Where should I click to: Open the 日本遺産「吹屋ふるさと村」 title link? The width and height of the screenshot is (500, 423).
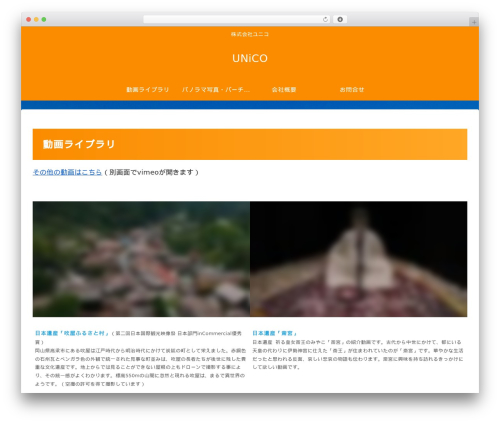coord(72,333)
